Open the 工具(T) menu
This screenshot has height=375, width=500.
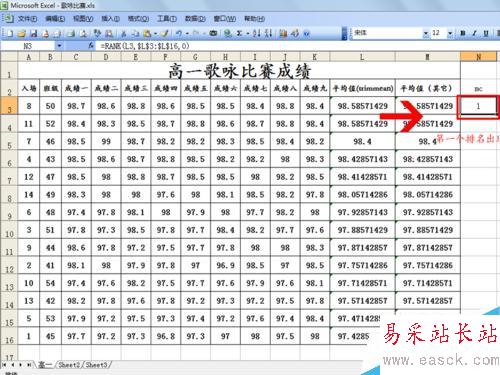click(167, 19)
